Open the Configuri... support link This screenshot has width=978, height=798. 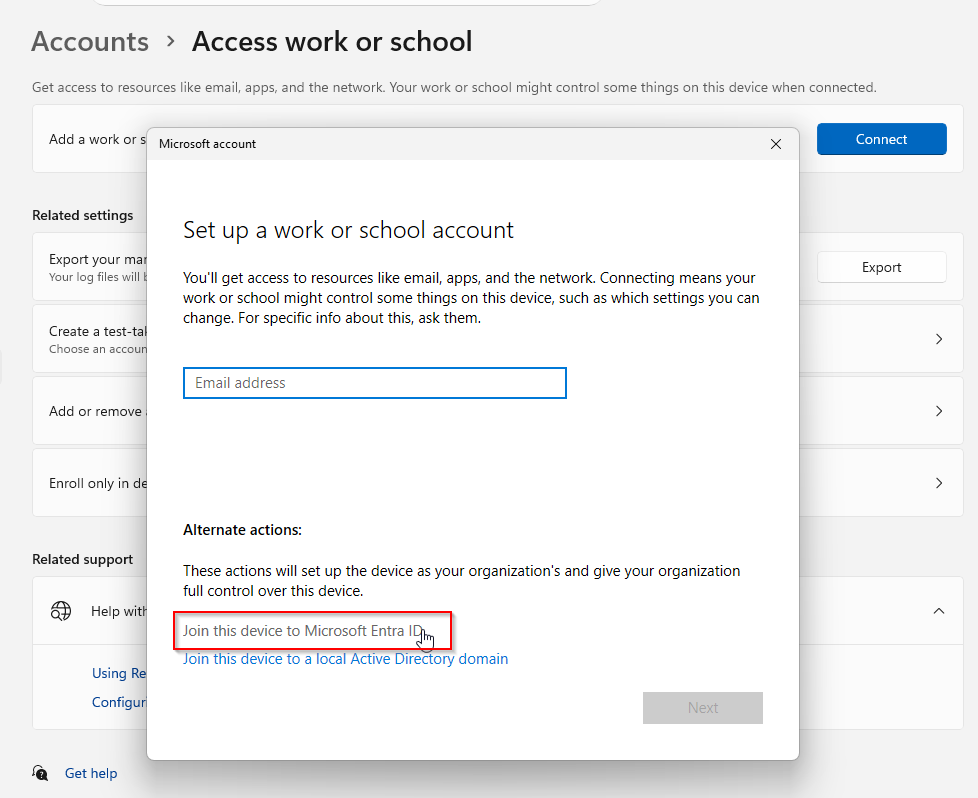[x=119, y=702]
